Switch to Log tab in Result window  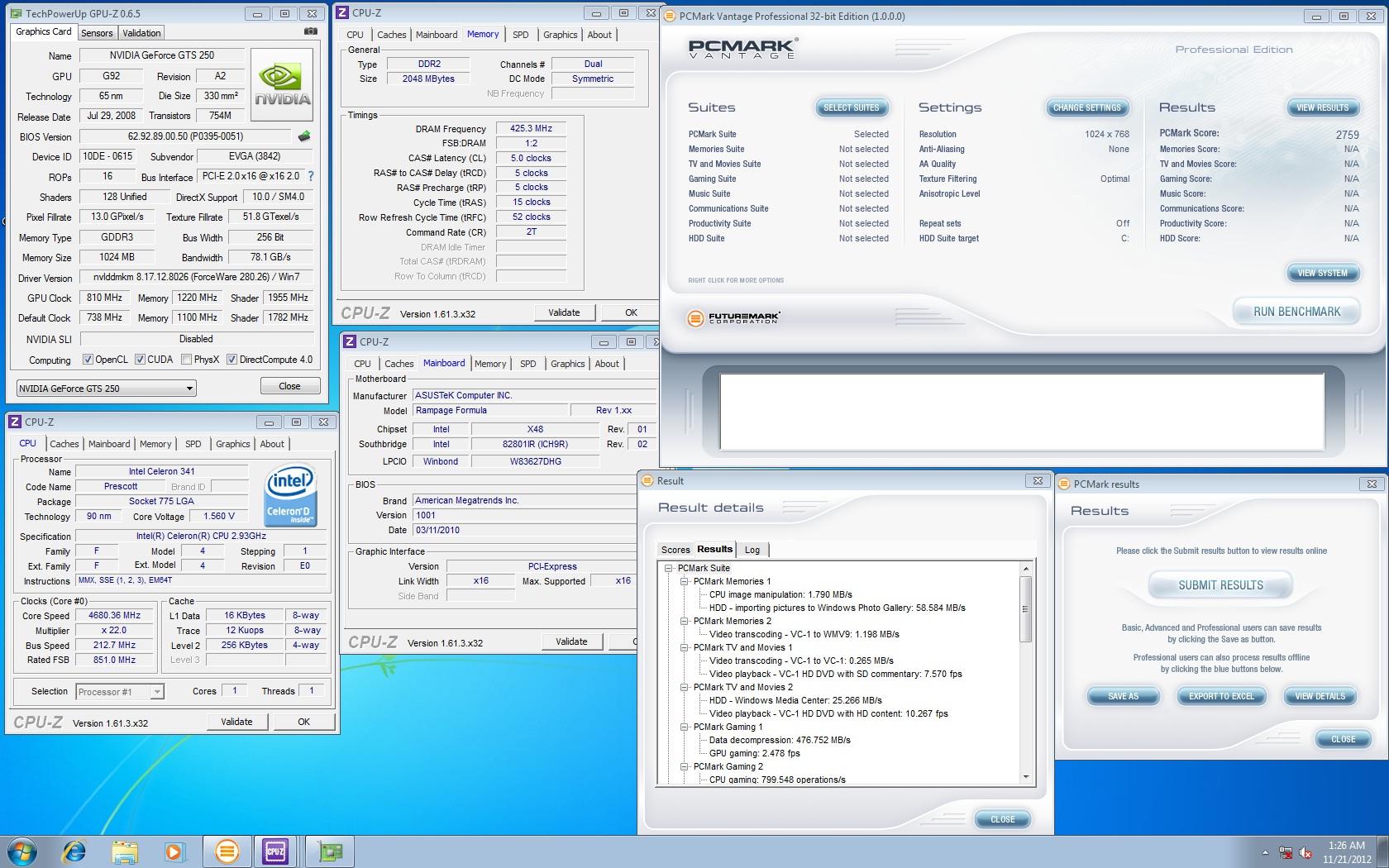(752, 550)
